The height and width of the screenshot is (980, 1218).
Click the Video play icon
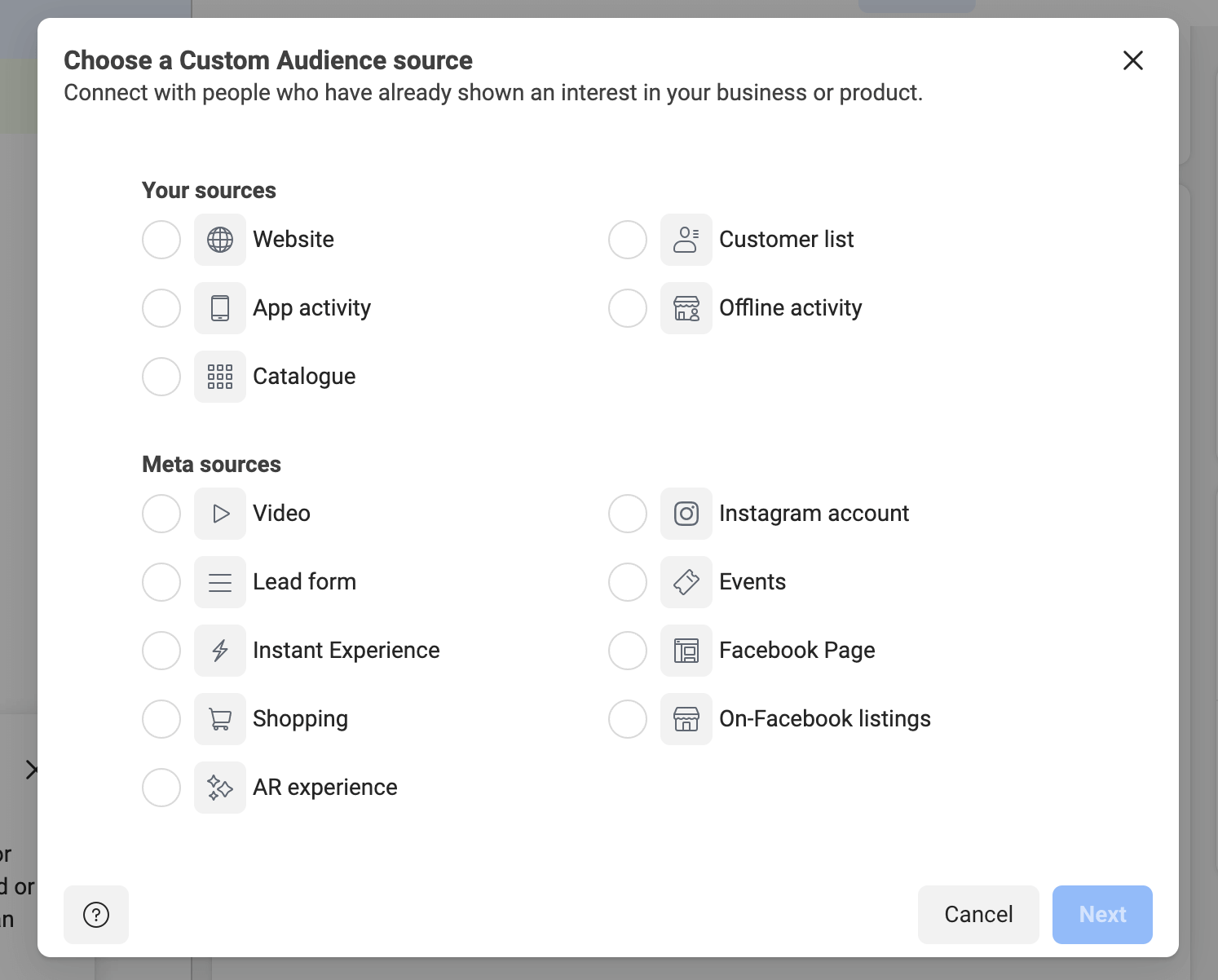click(x=219, y=513)
